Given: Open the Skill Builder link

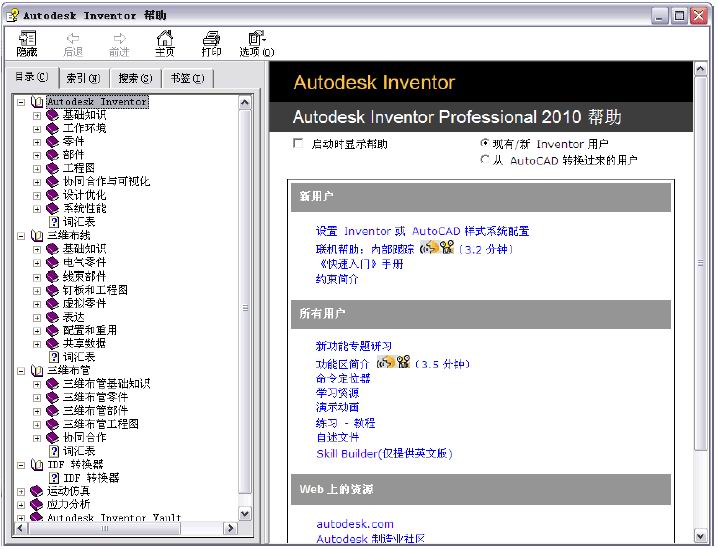Looking at the screenshot, I should 384,453.
